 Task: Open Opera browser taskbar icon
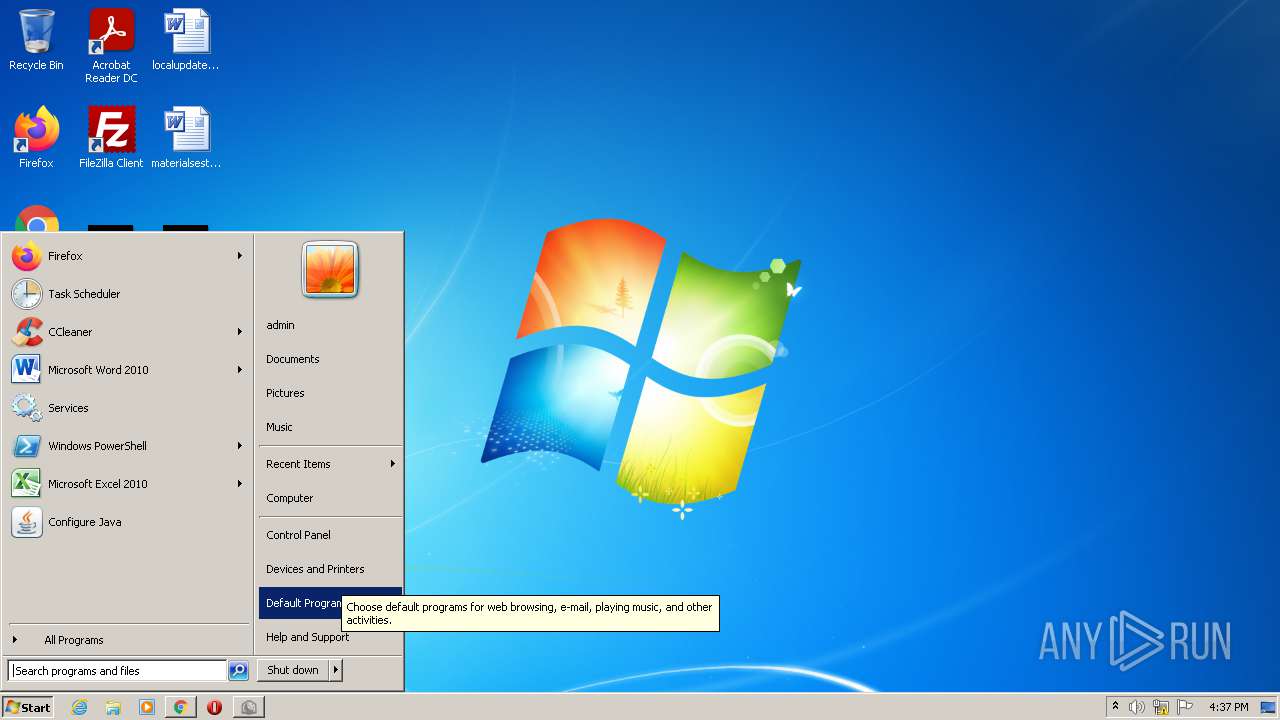(x=214, y=707)
